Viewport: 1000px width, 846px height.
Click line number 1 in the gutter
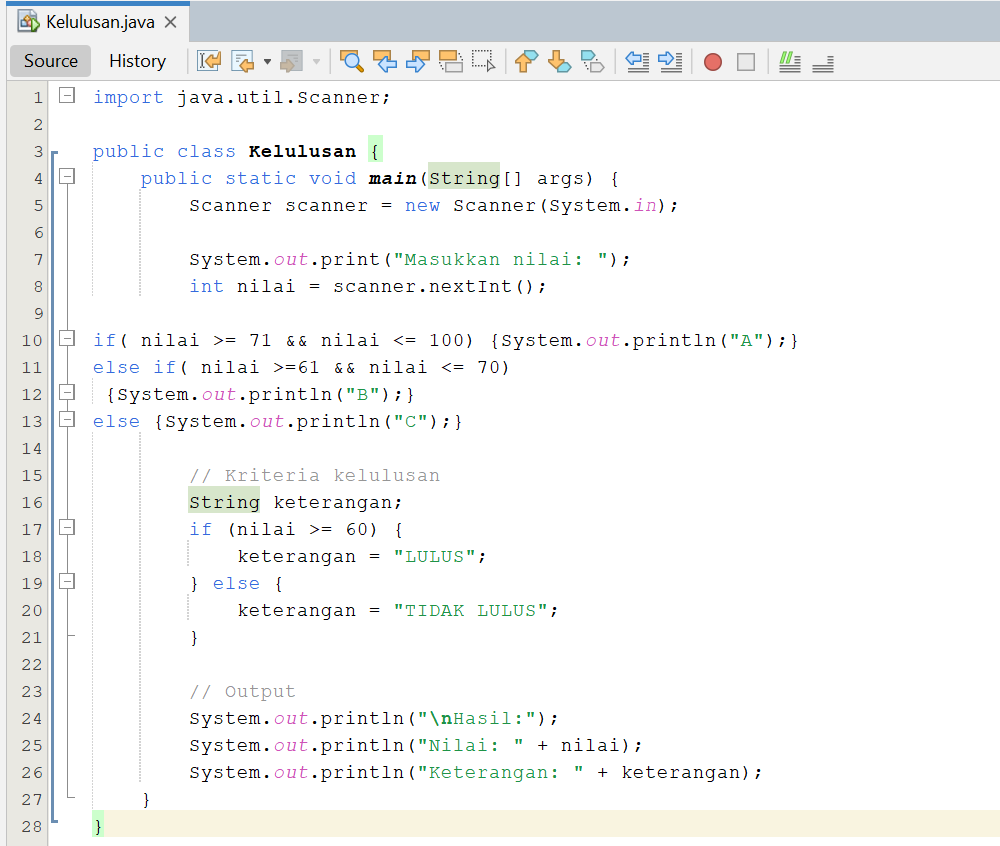38,98
